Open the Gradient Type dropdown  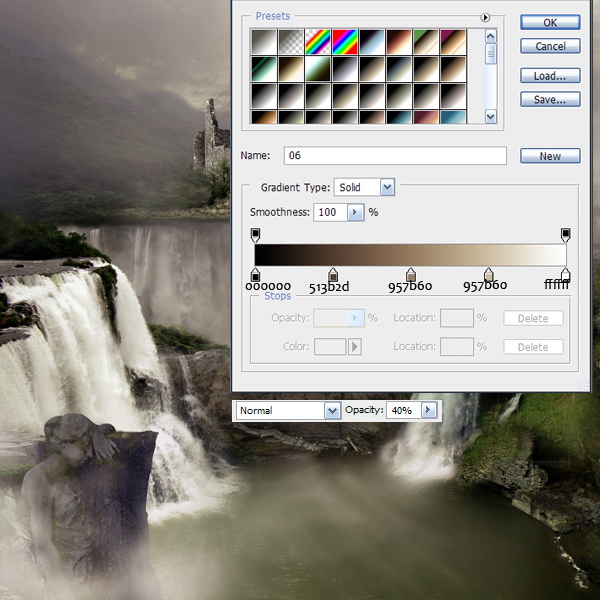pos(387,187)
